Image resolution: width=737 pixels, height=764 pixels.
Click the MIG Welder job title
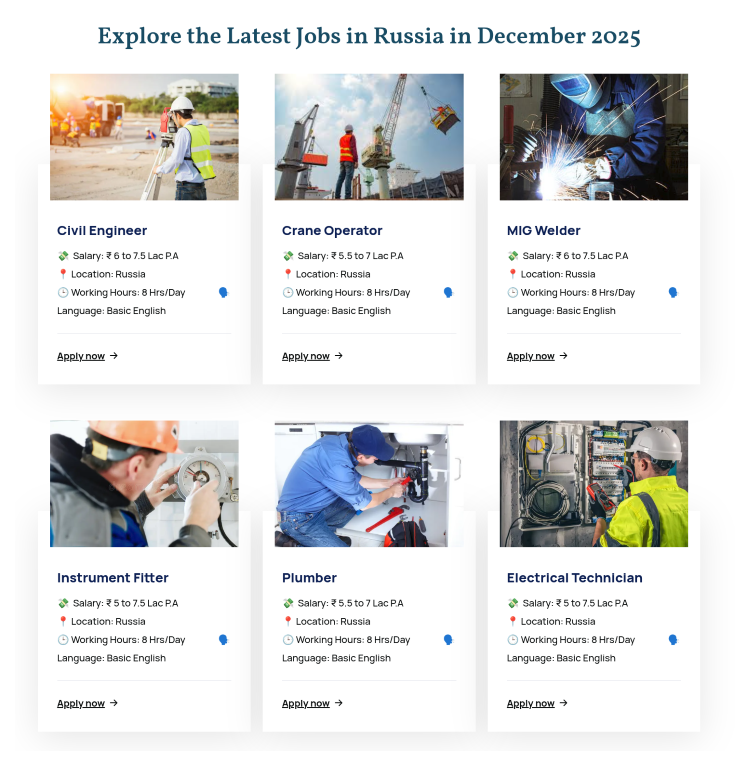click(x=544, y=230)
